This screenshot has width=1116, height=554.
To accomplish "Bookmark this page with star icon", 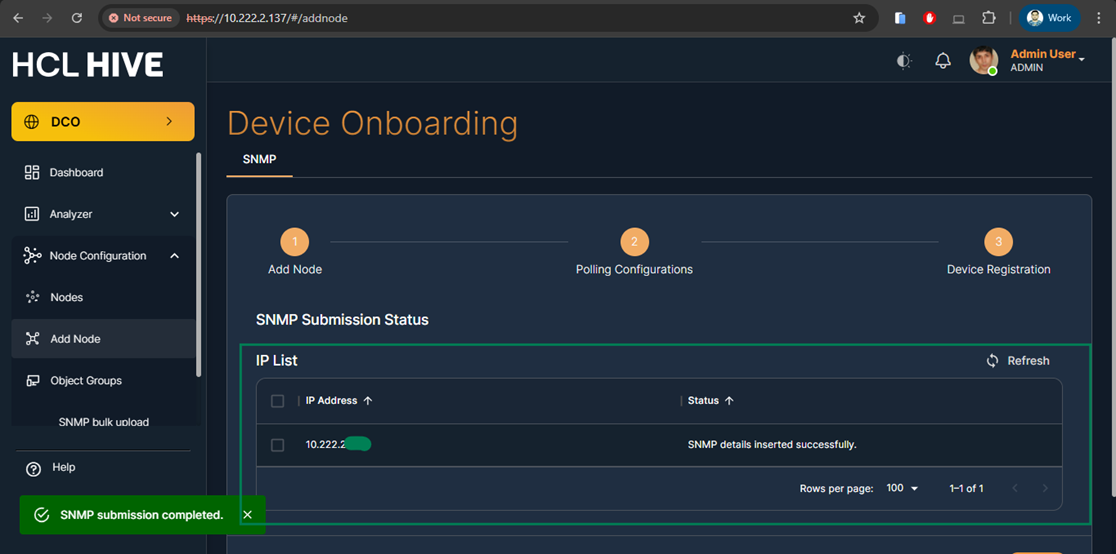I will [x=858, y=18].
